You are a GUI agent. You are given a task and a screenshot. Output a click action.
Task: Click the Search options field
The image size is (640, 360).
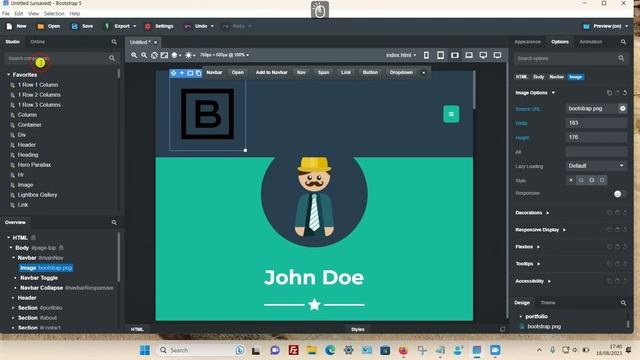pos(570,58)
